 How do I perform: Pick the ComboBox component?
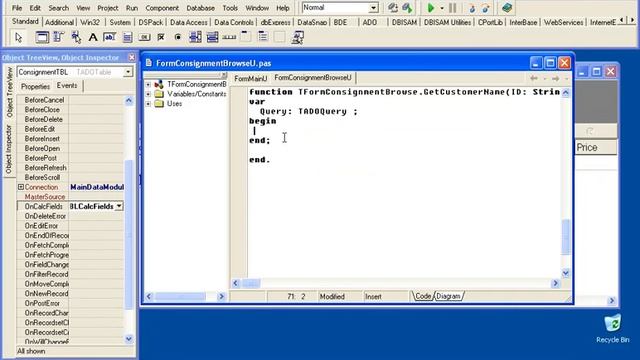[212, 38]
